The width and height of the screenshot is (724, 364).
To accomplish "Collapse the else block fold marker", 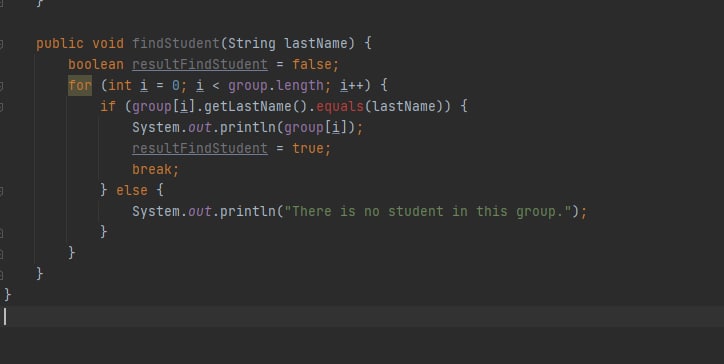I will click(x=1, y=191).
